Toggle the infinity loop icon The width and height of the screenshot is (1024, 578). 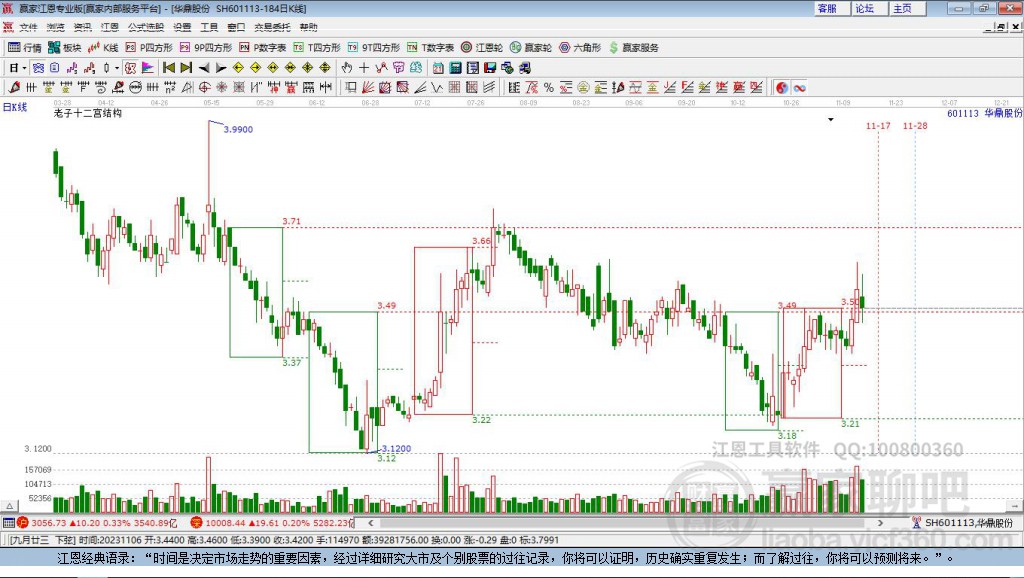(799, 88)
